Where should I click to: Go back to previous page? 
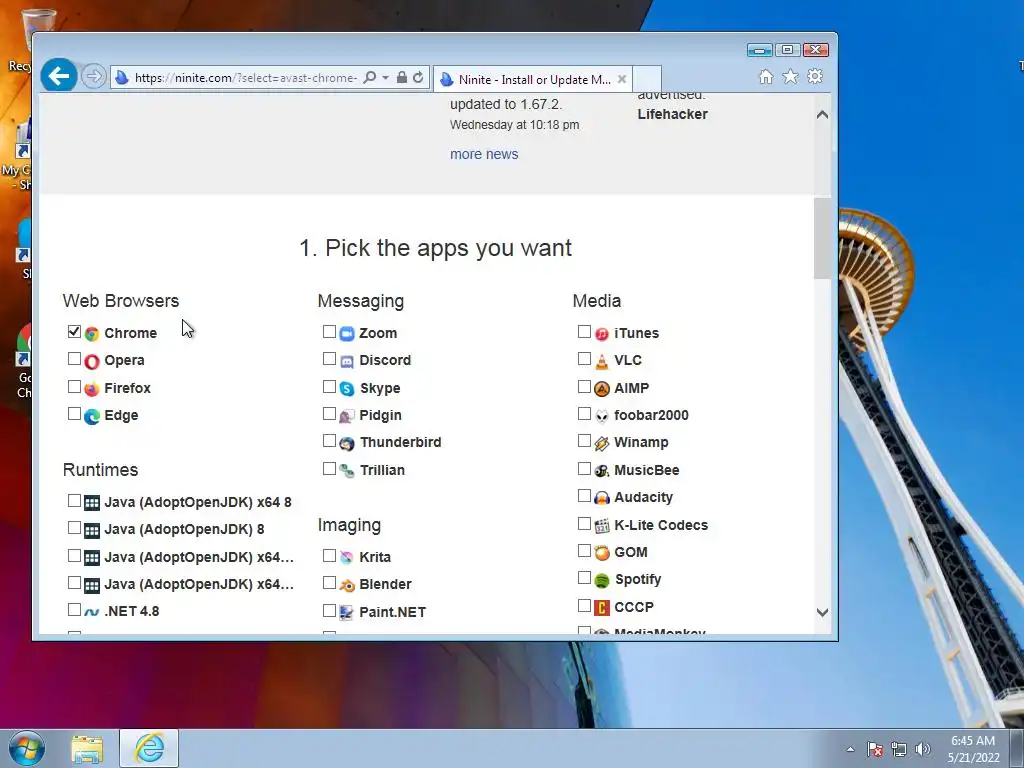click(59, 76)
